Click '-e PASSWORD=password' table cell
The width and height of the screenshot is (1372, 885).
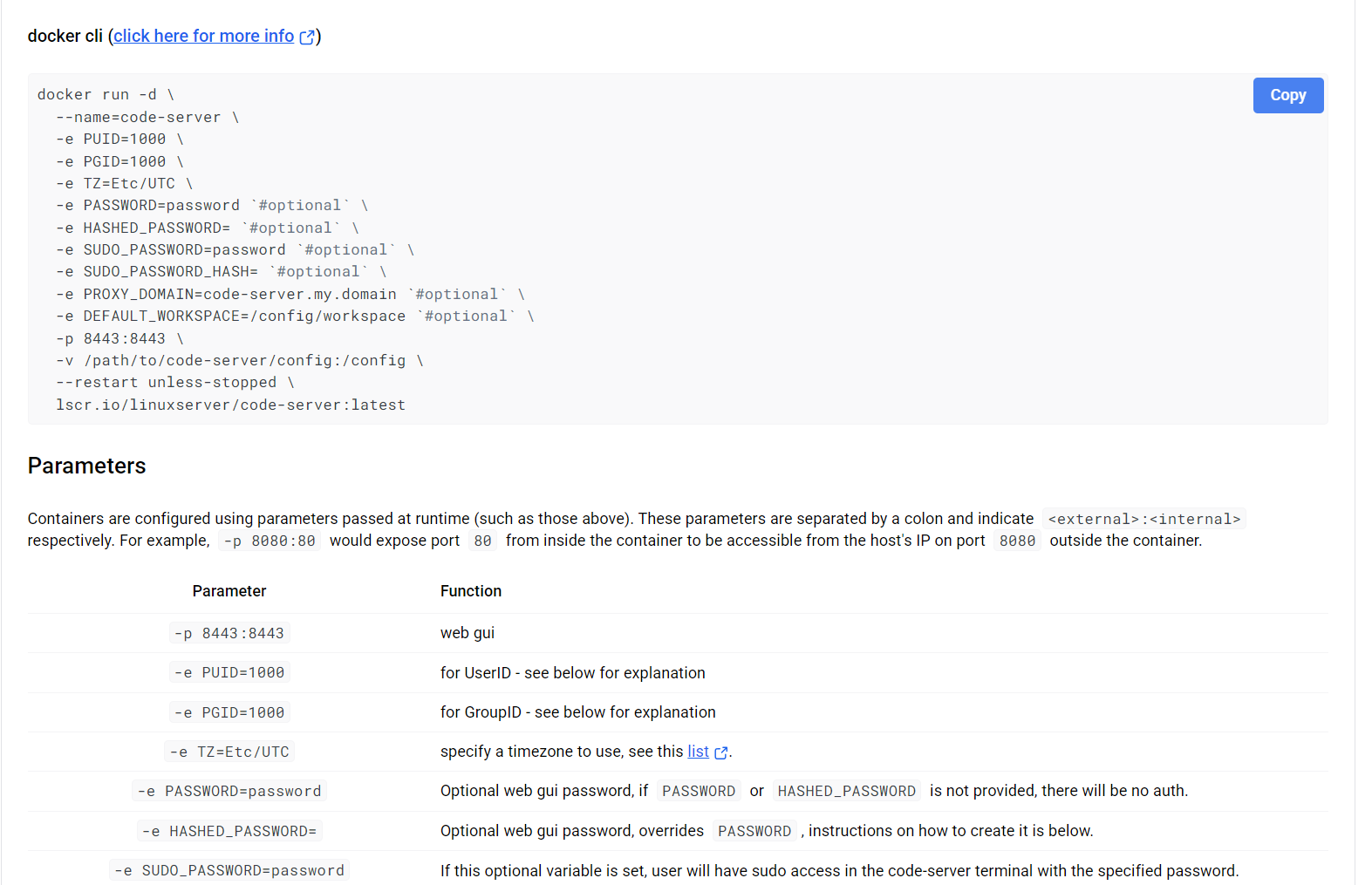(x=229, y=791)
